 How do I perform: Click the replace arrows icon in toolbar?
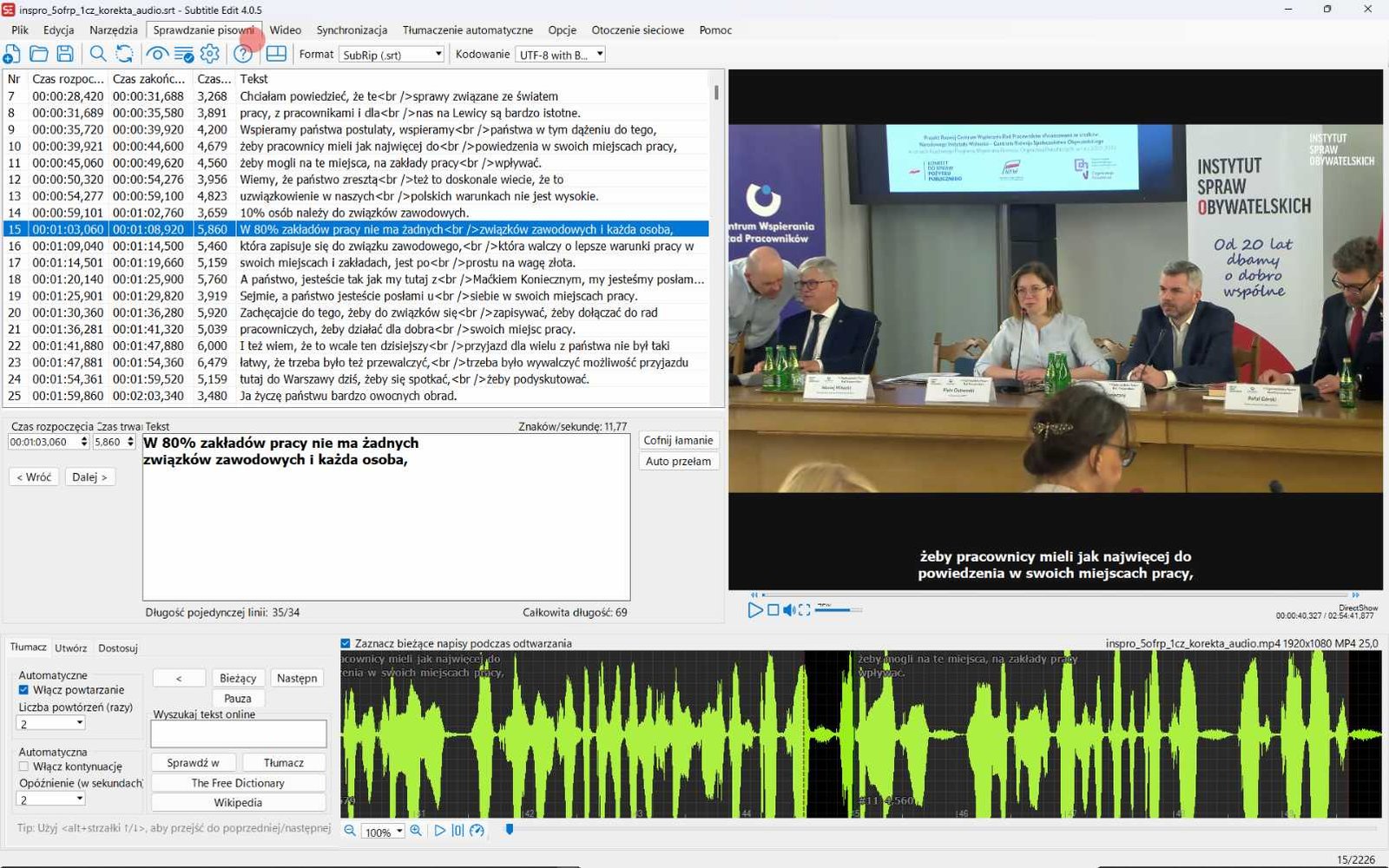124,54
